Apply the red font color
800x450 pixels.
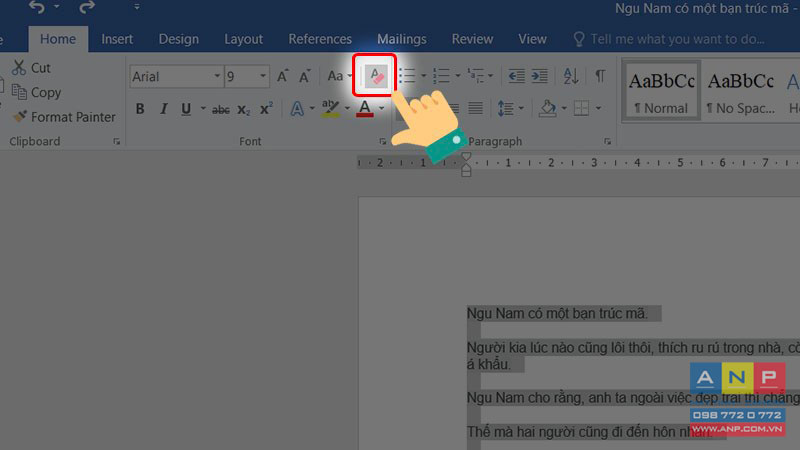pos(364,108)
